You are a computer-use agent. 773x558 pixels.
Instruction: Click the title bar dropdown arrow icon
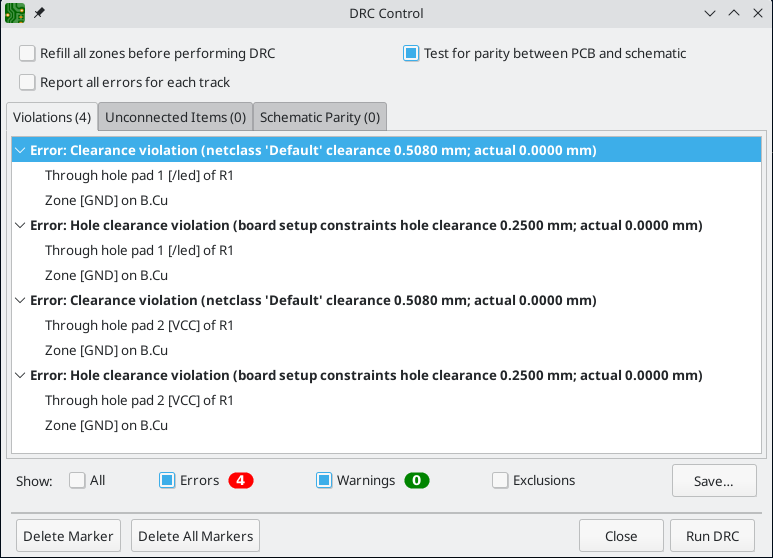pyautogui.click(x=710, y=13)
